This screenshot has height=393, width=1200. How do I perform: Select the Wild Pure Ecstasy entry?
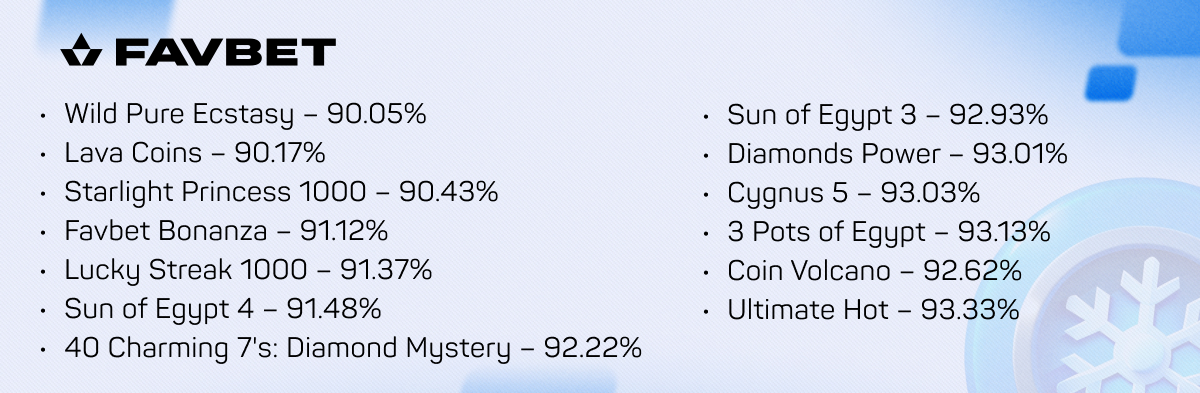pyautogui.click(x=245, y=115)
